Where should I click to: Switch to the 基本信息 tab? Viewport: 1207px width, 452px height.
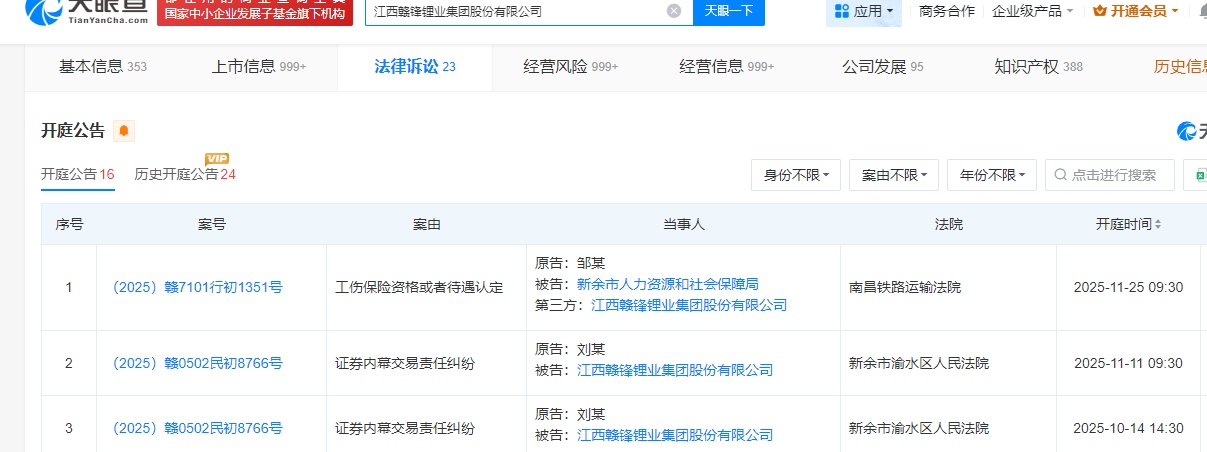(x=103, y=67)
